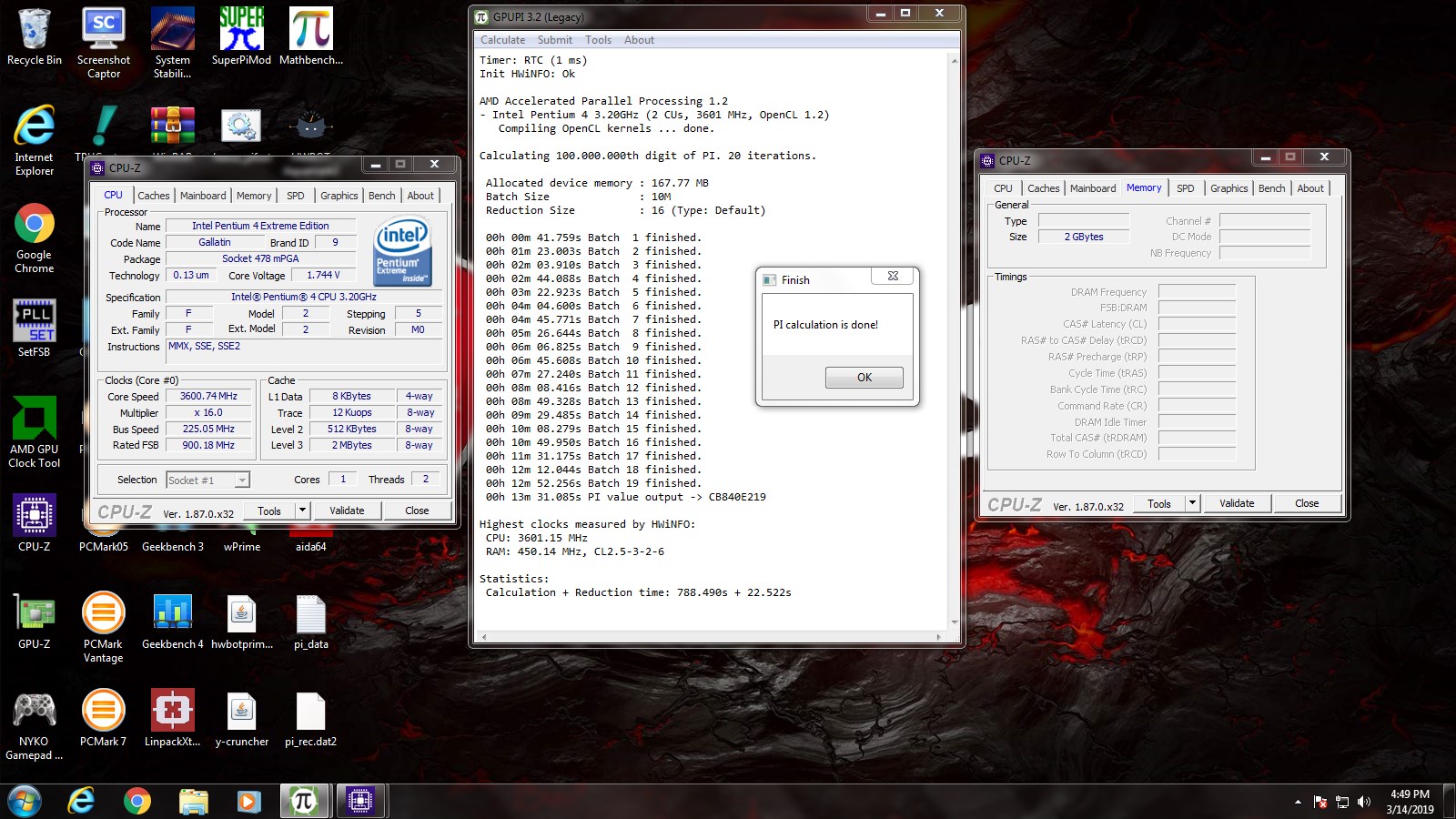Select SPD tab in right CPU-Z window
The image size is (1456, 819).
tap(1186, 188)
